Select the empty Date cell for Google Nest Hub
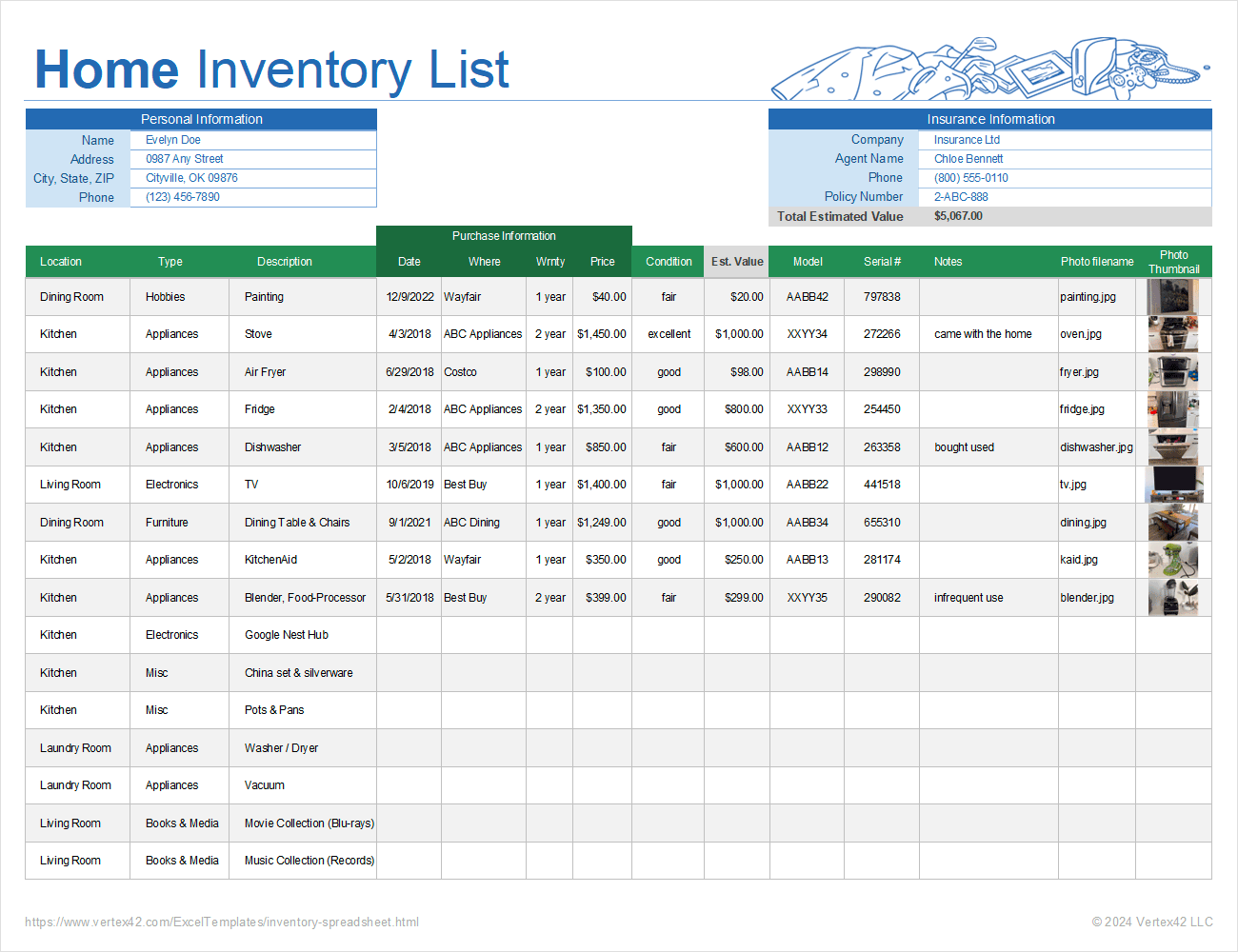Viewport: 1238px width, 952px height. (x=409, y=634)
